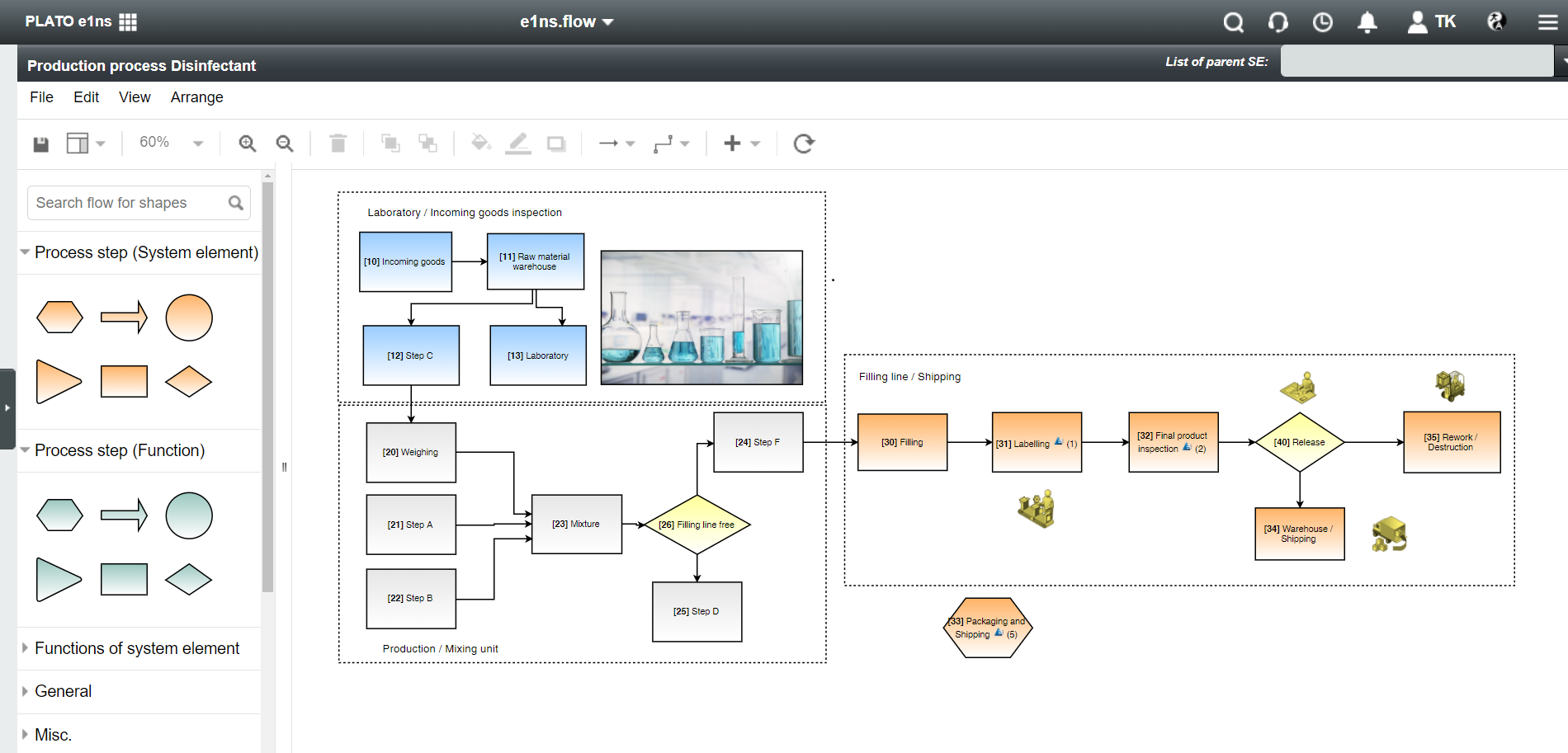Viewport: 1568px width, 753px height.
Task: Open the insert plus dropdown
Action: coord(741,144)
